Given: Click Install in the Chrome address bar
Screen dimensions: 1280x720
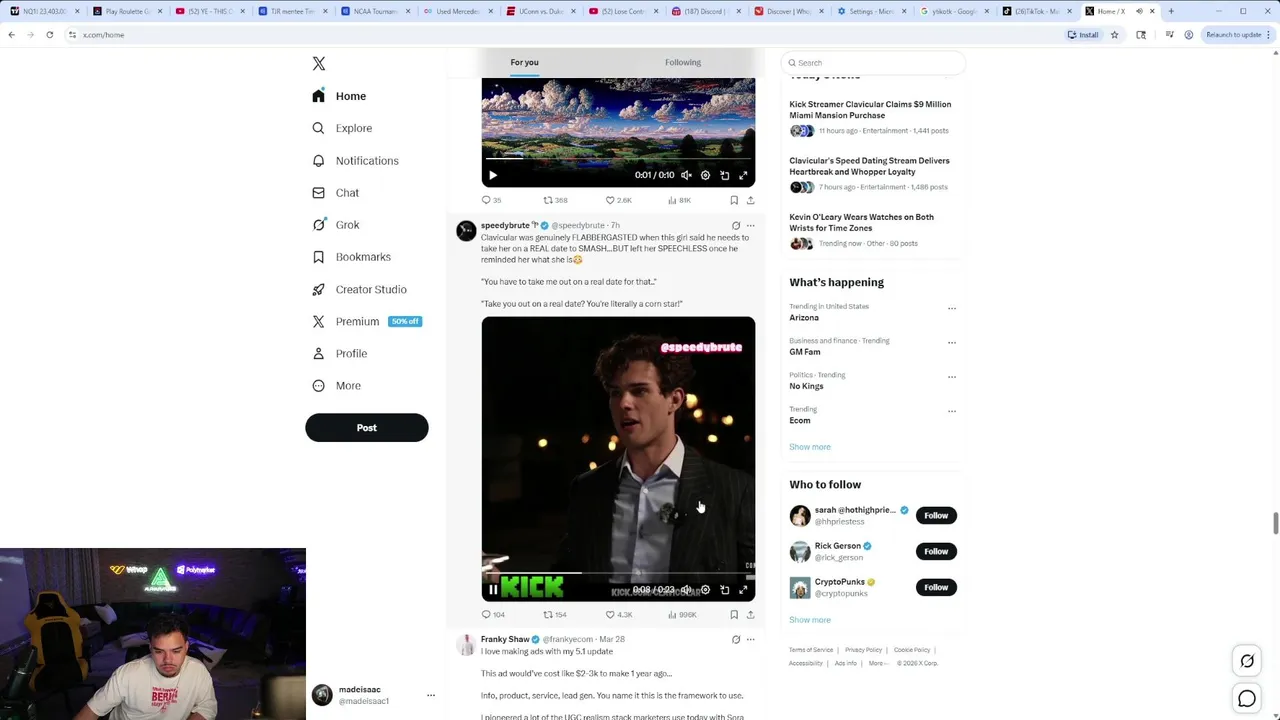Looking at the screenshot, I should pos(1083,34).
